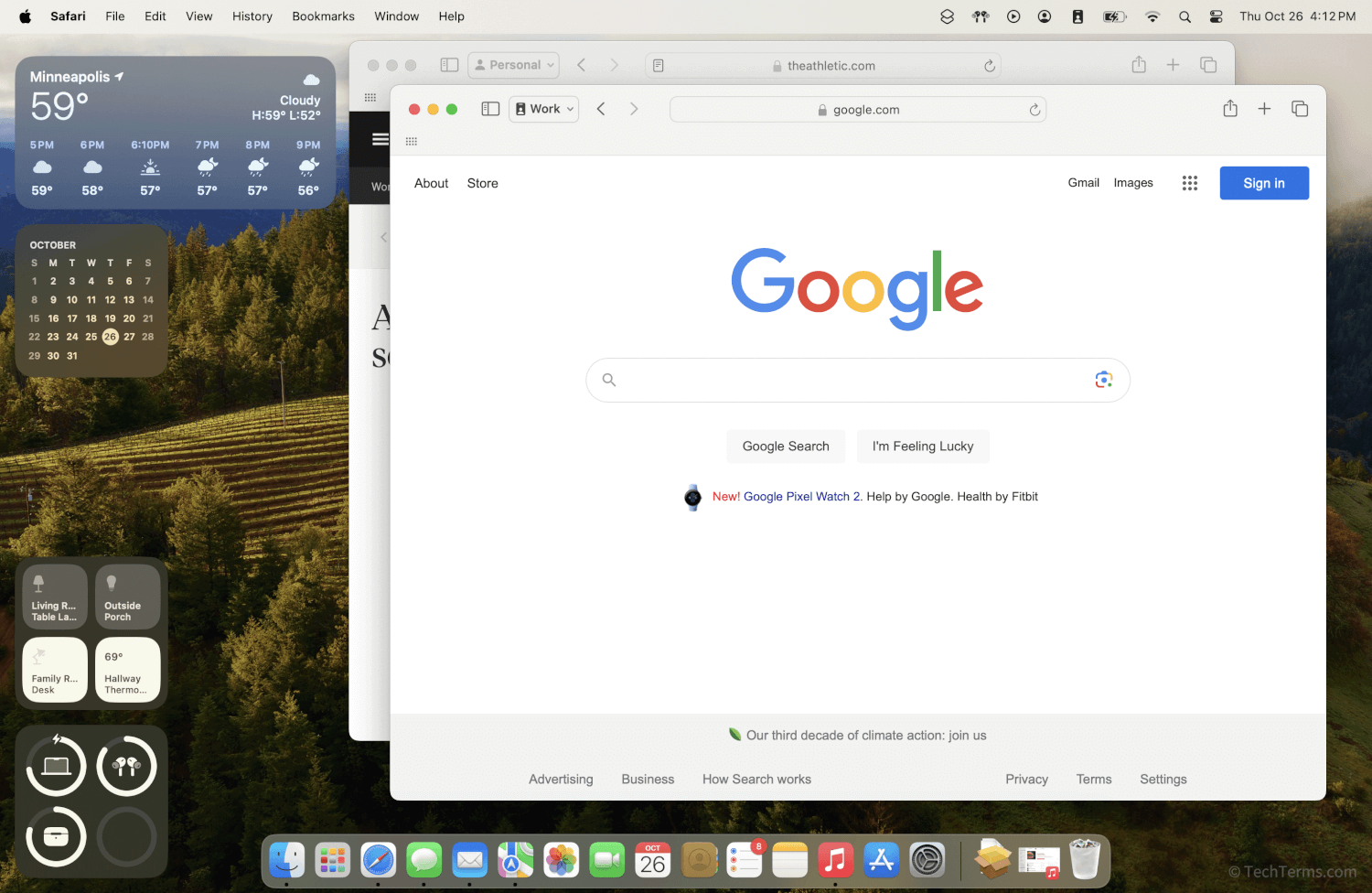Toggle the Outside Porch light

[127, 597]
